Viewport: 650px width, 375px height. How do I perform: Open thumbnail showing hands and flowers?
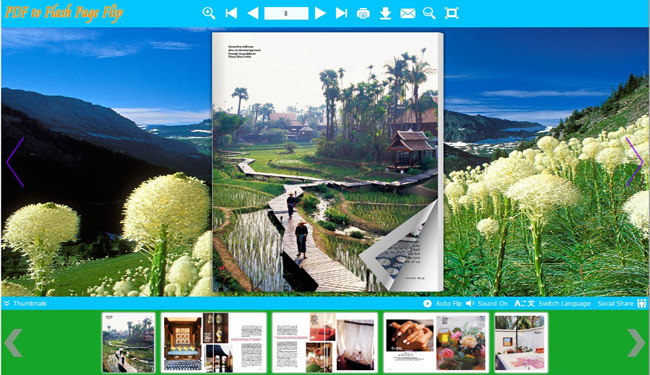(436, 343)
